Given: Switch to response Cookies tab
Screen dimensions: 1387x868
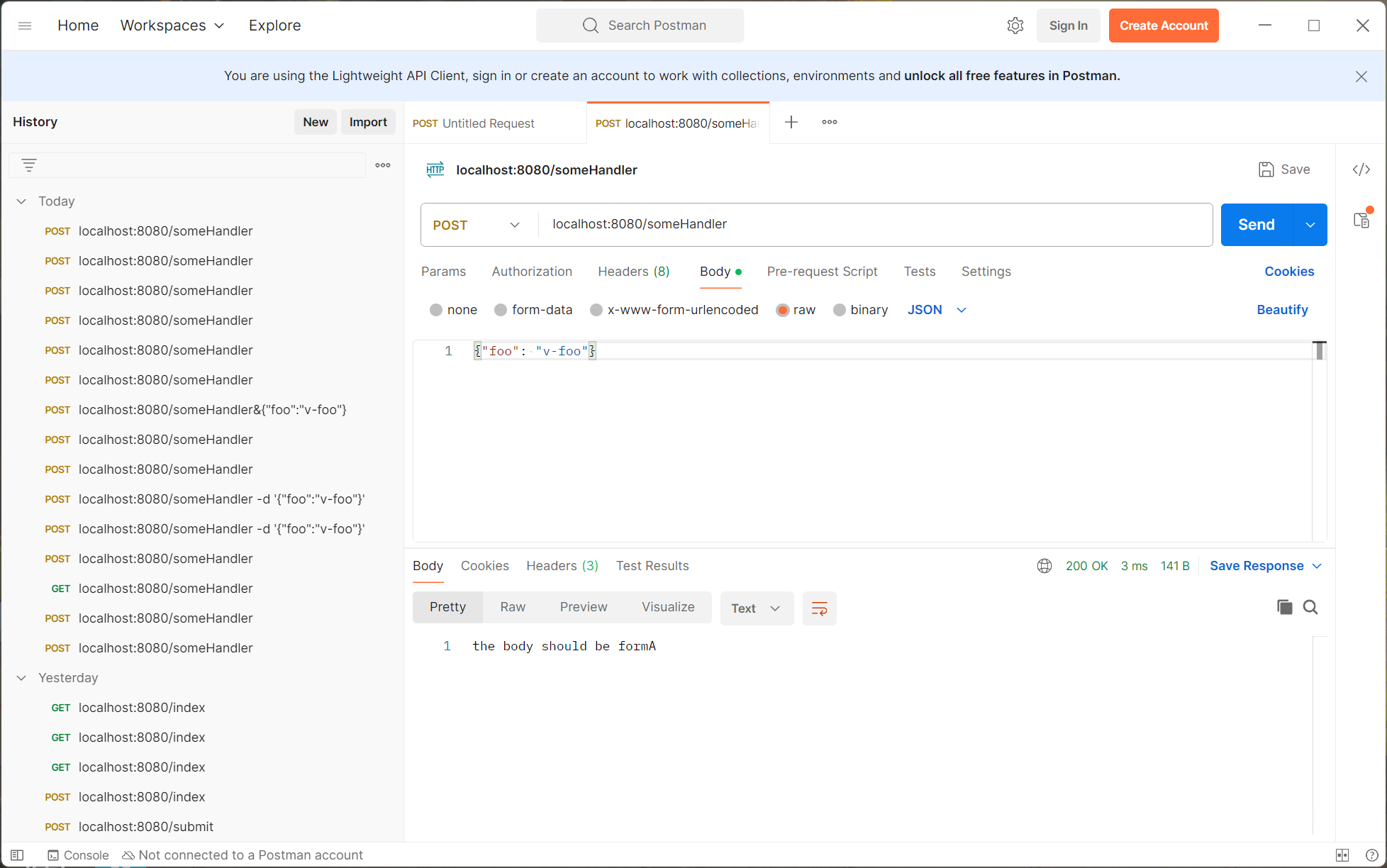Looking at the screenshot, I should 485,566.
